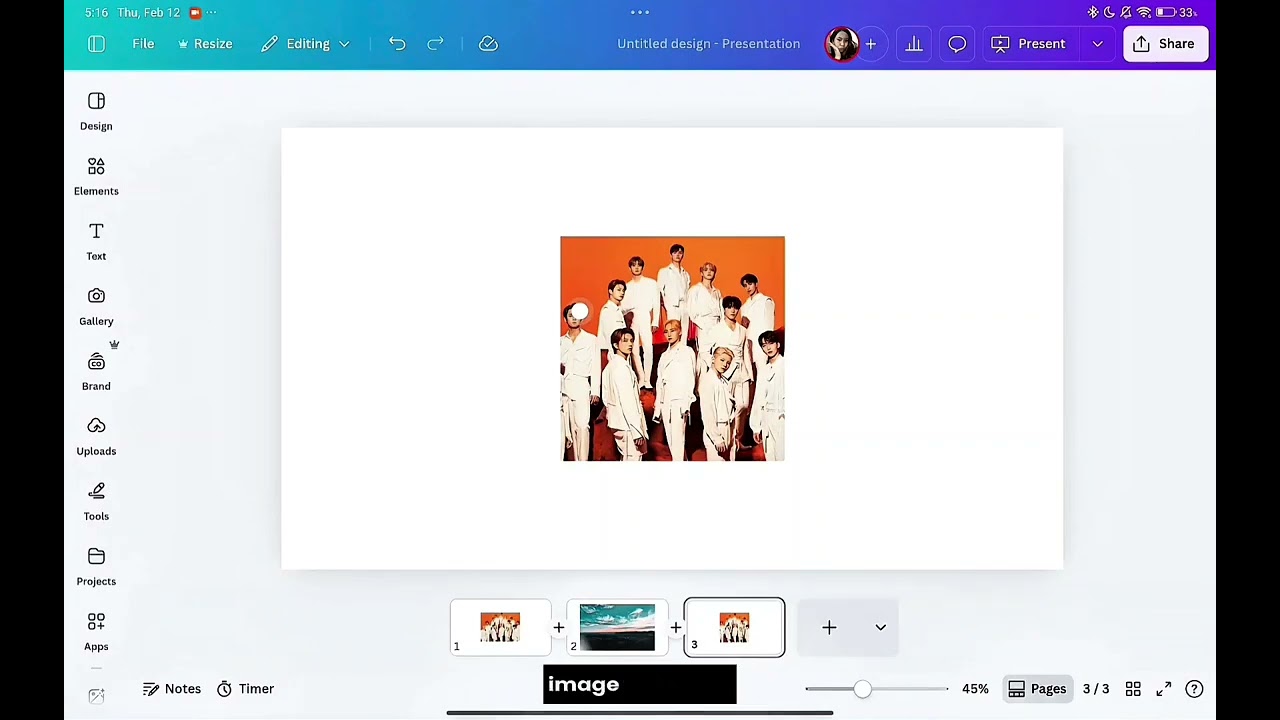
Task: Open the File menu
Action: [143, 44]
